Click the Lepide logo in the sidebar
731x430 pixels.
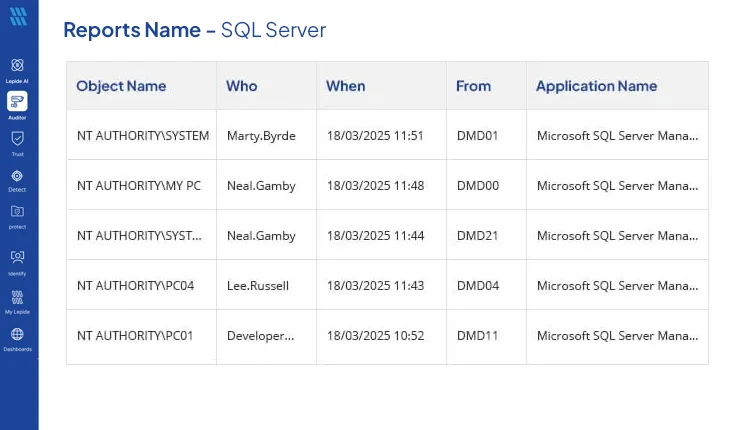(18, 16)
